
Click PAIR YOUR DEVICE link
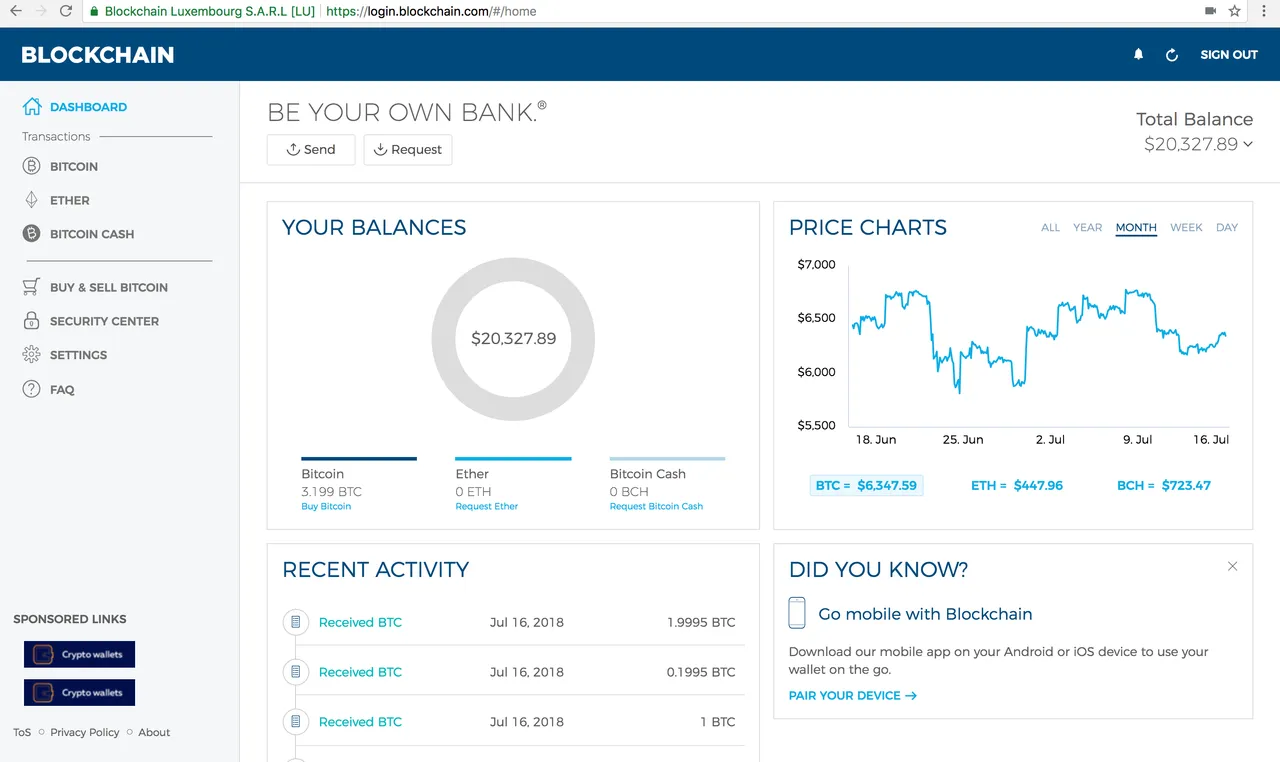tap(852, 695)
